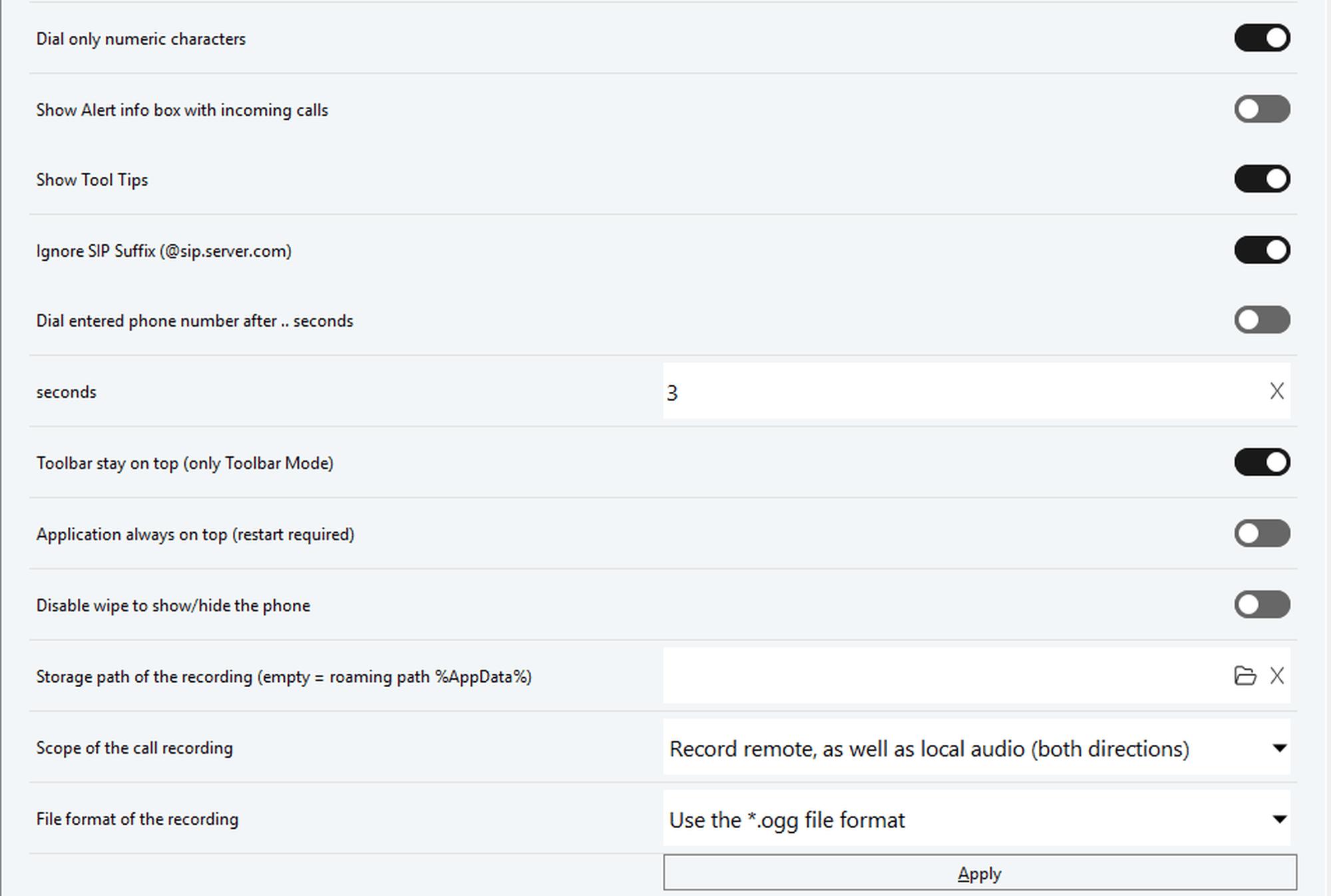The height and width of the screenshot is (896, 1331).
Task: Clear the storage path field with X
Action: pos(1276,676)
